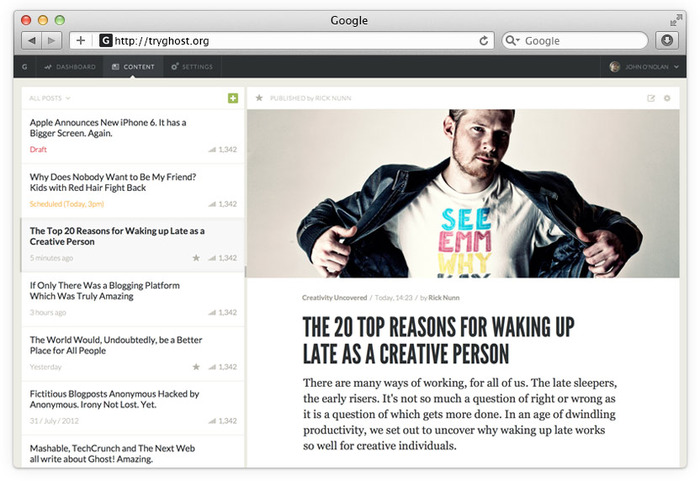Click the browser downloads button
This screenshot has height=481, width=700.
coord(667,41)
